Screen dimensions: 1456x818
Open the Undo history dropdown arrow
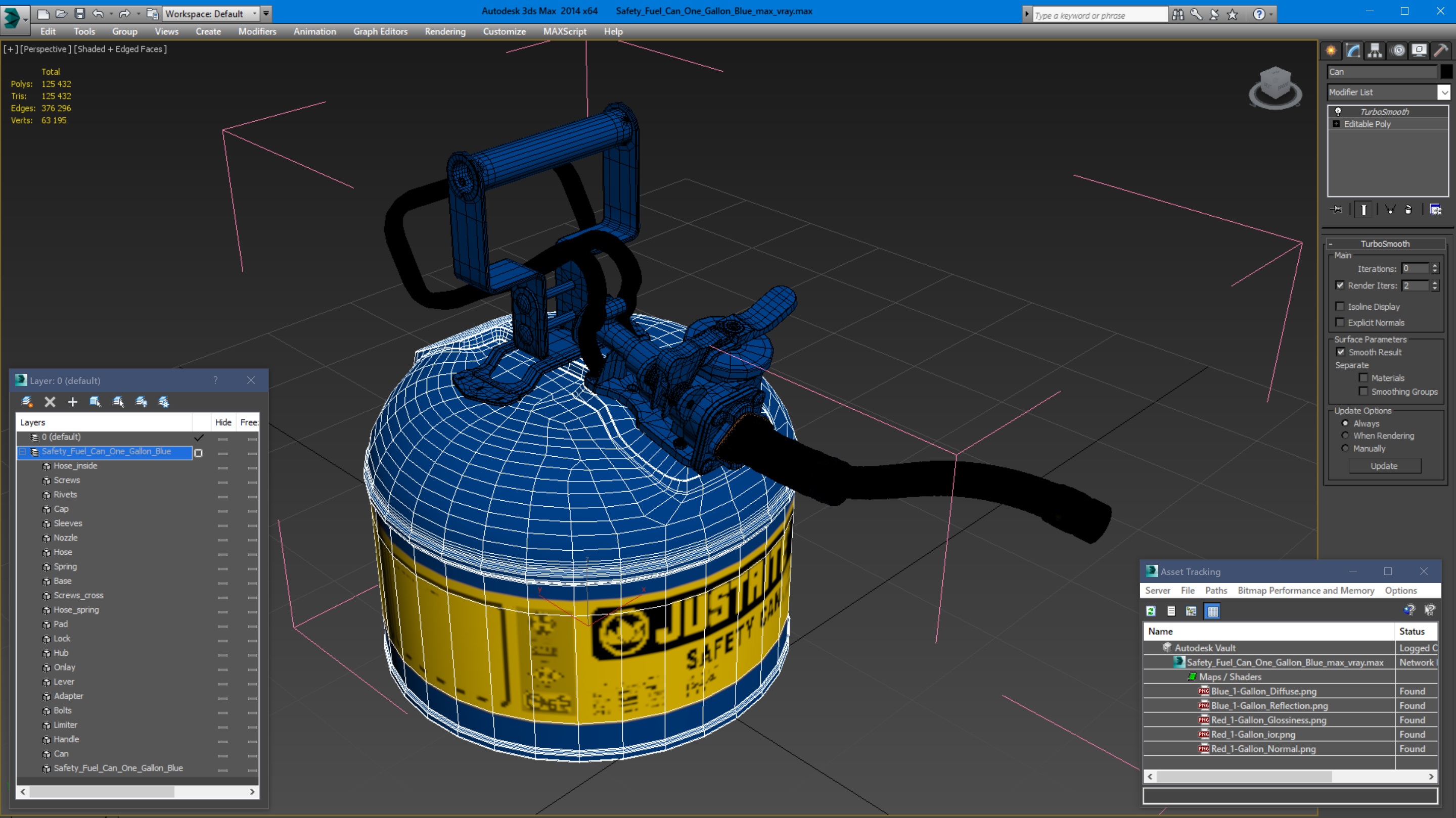tap(111, 14)
